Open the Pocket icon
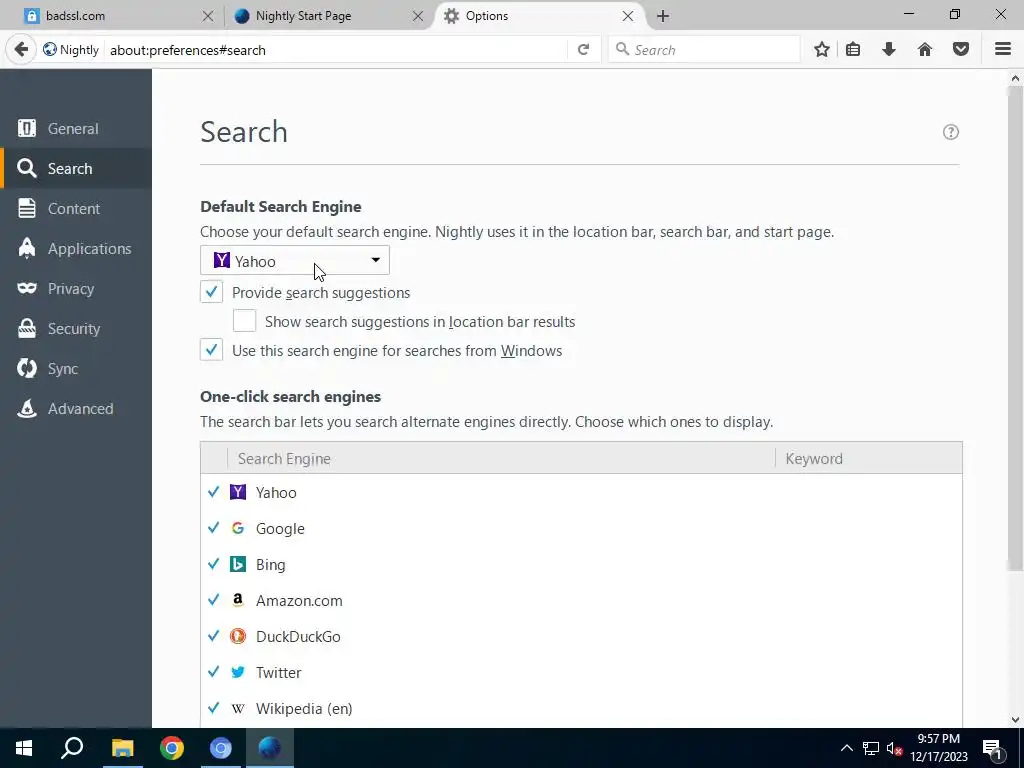Viewport: 1024px width, 768px height. click(x=961, y=50)
